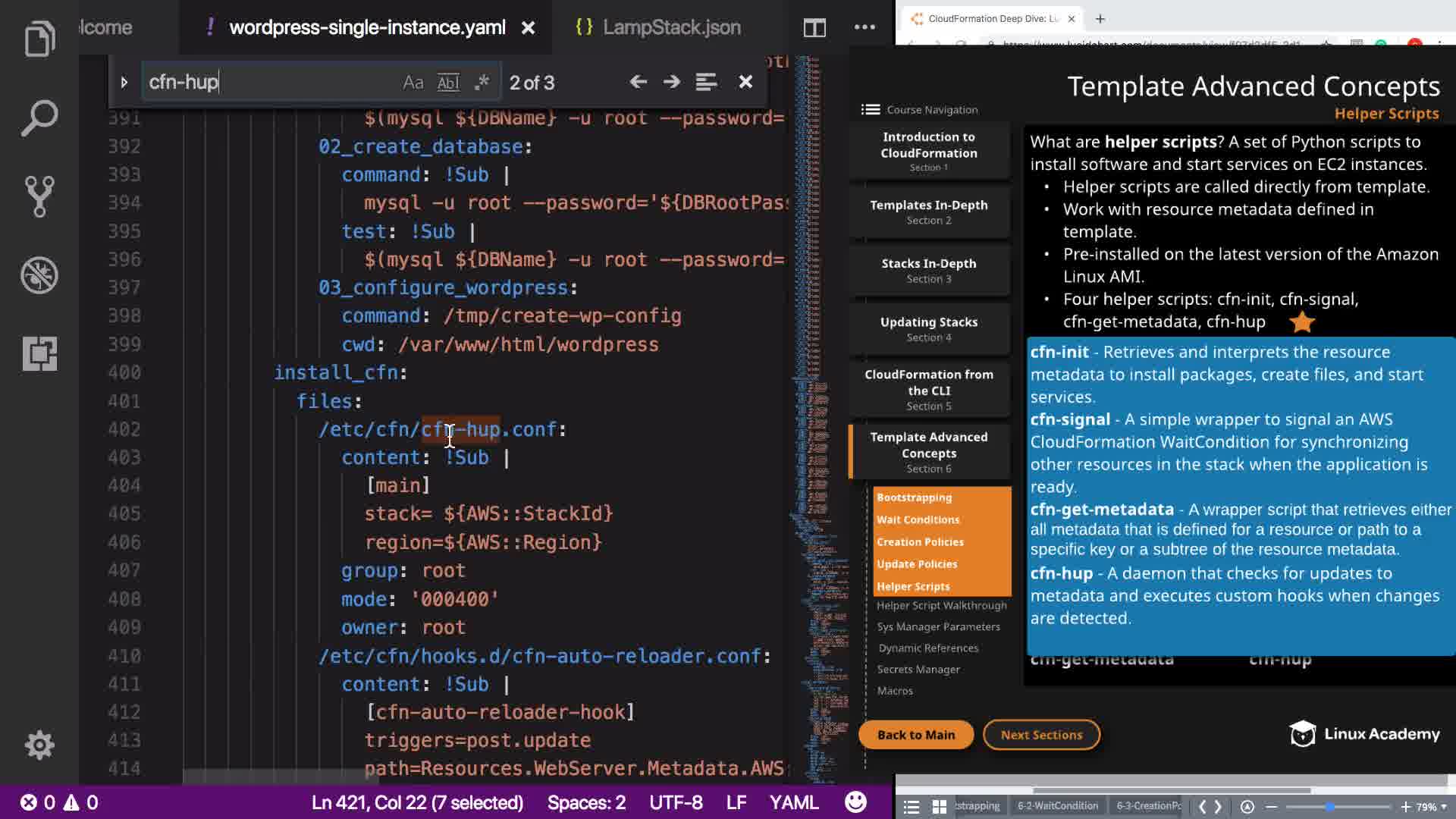Click the Next Sections button
Image resolution: width=1456 pixels, height=819 pixels.
(x=1041, y=735)
